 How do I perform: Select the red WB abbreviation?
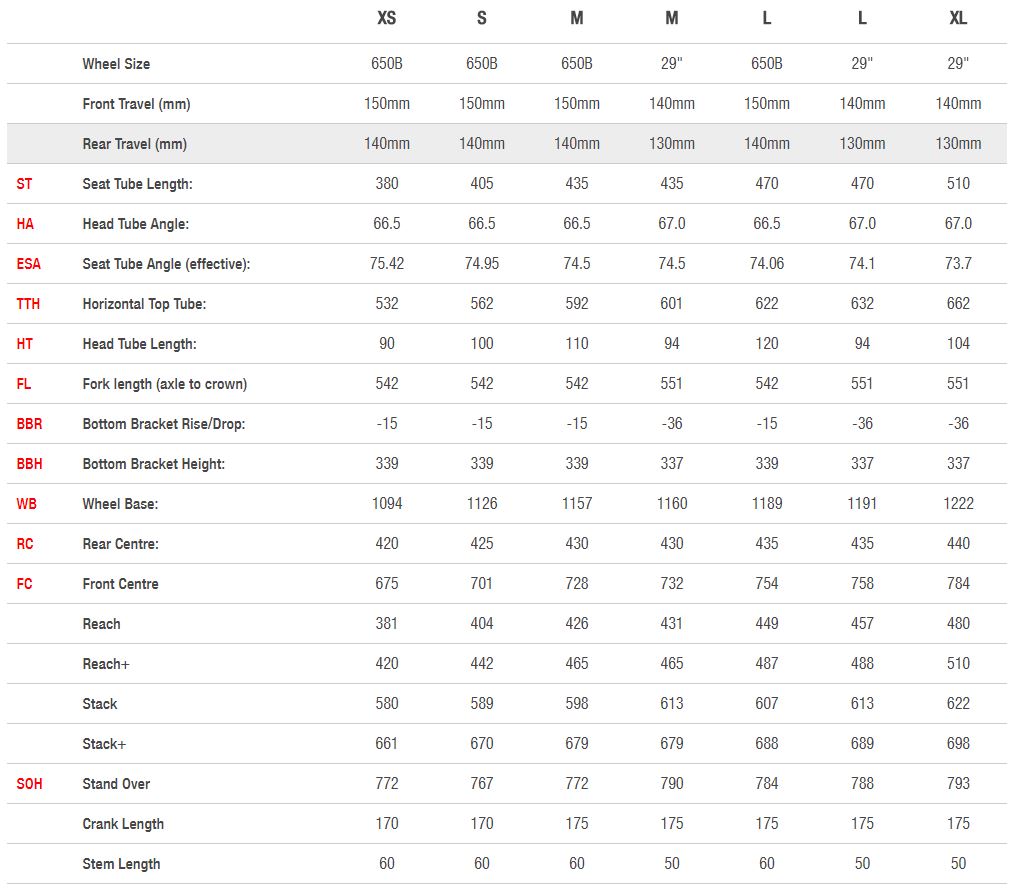pos(25,504)
